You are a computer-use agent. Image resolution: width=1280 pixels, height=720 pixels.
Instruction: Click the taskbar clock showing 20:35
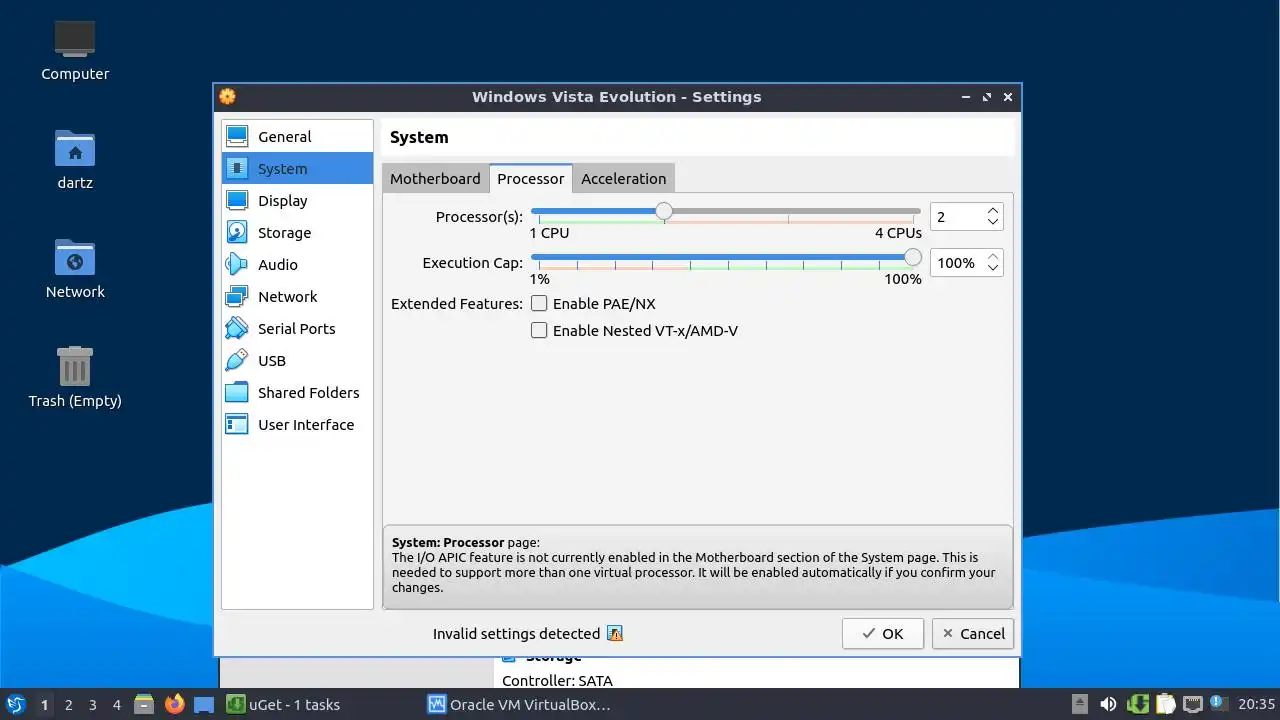tap(1257, 704)
